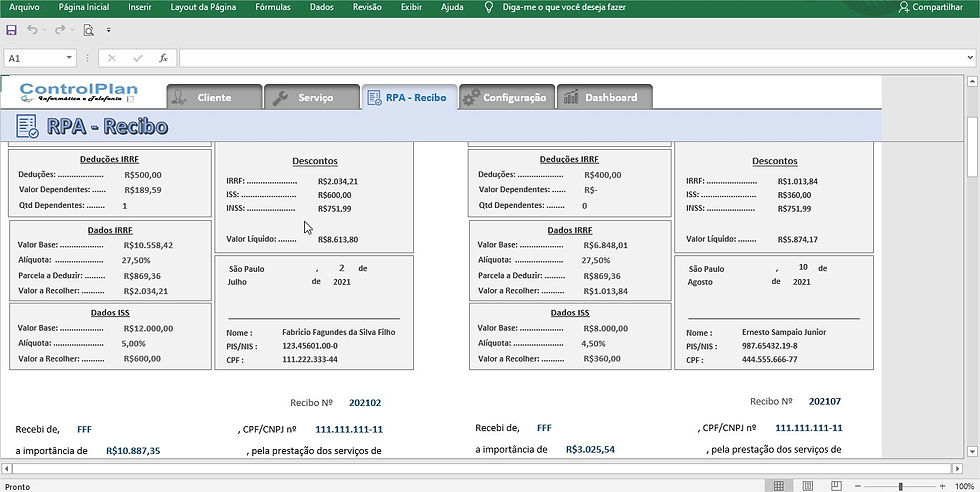Screen dimensions: 980x492
Task: Click name Ernesto Sampaio Junior
Action: point(784,332)
